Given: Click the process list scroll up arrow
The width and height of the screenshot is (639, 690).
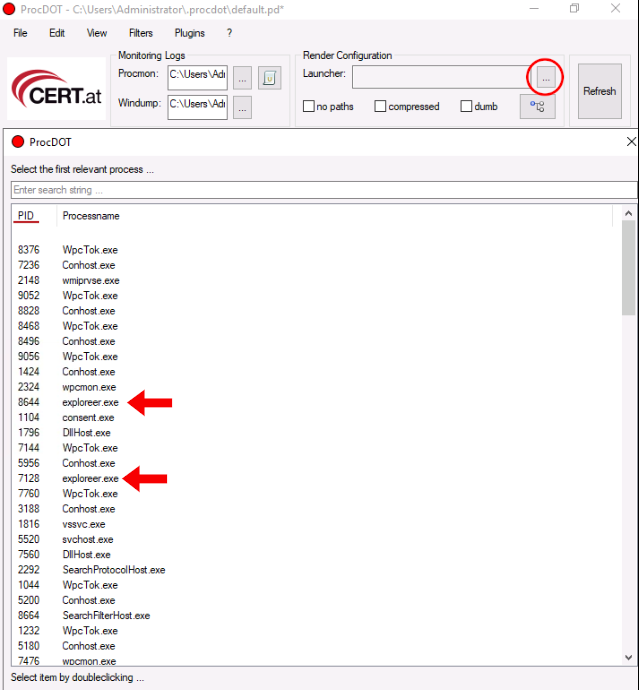Looking at the screenshot, I should [628, 213].
